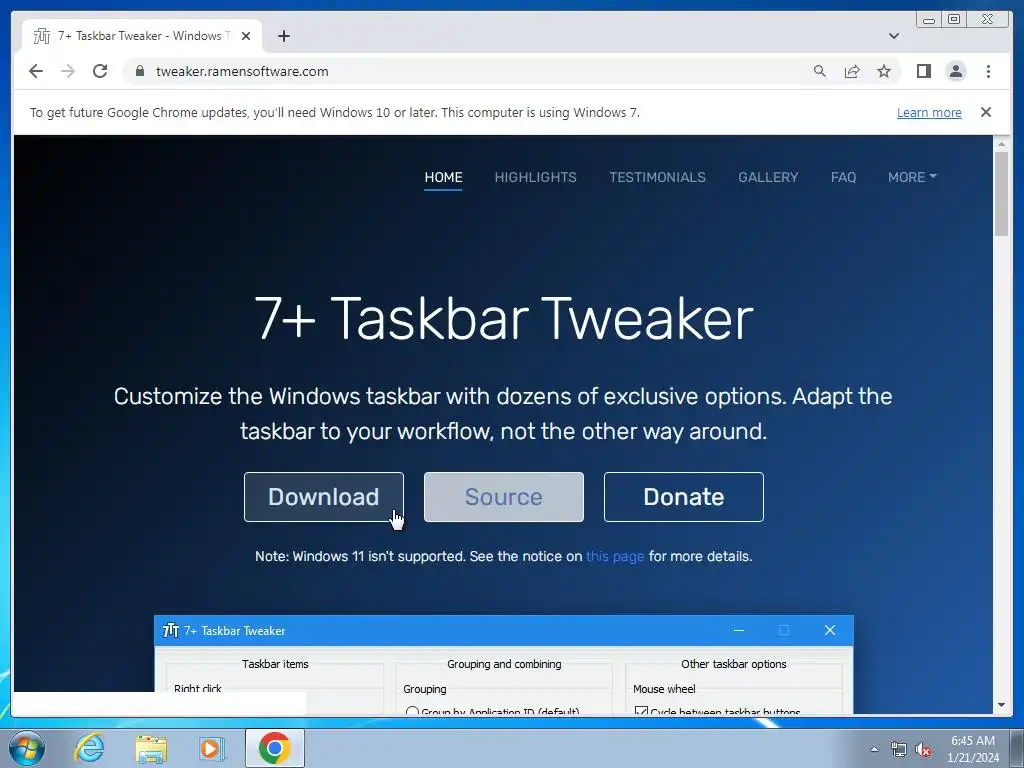Click the tab favicon of Taskbar Tweaker
1024x768 pixels.
(42, 36)
